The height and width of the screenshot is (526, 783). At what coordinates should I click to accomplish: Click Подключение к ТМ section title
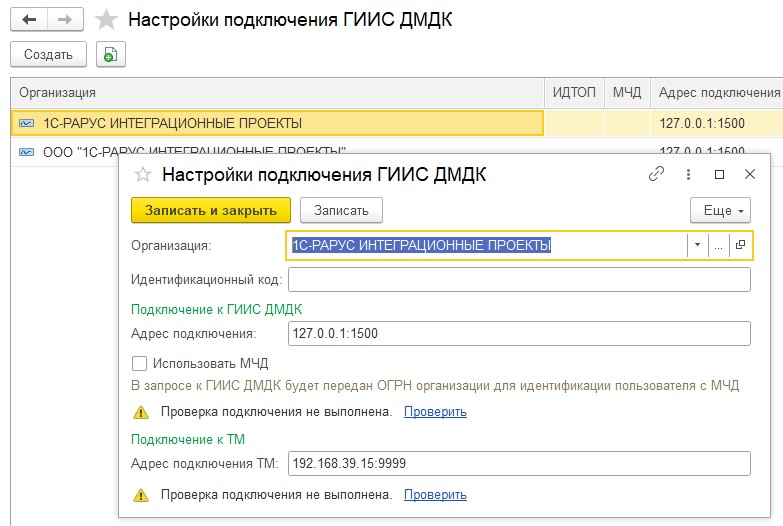188,439
